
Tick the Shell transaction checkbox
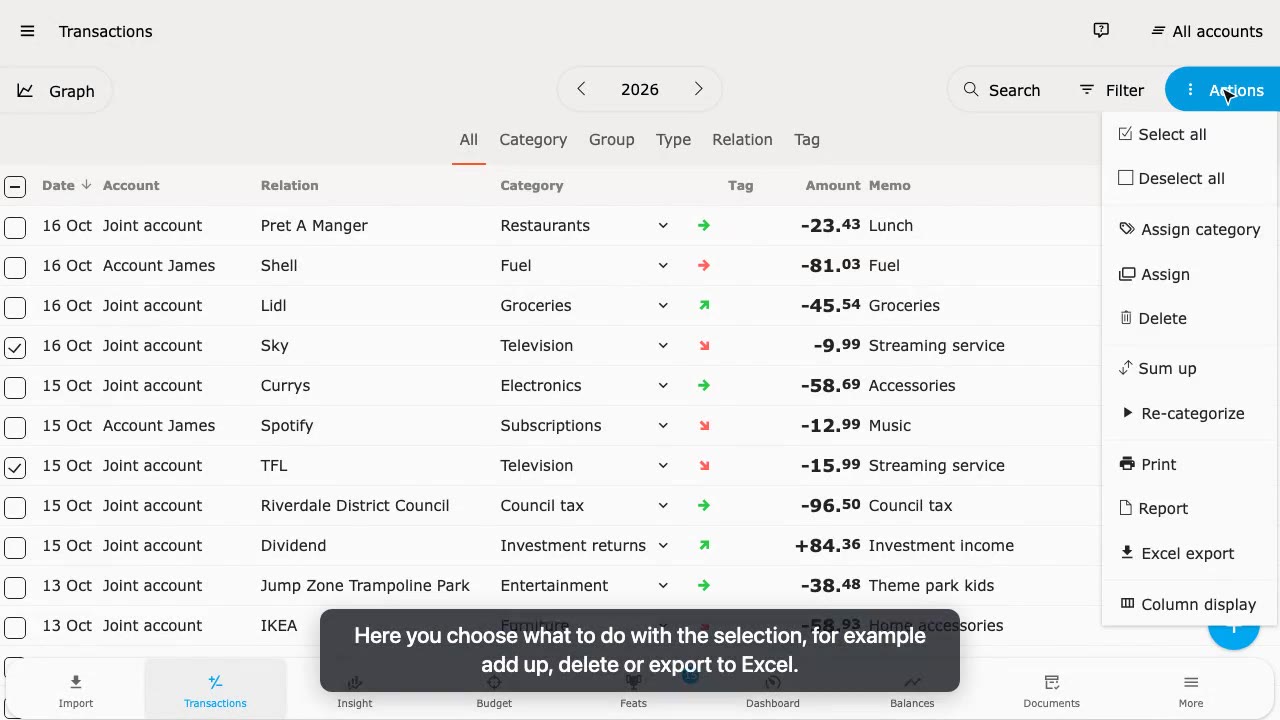pos(15,267)
